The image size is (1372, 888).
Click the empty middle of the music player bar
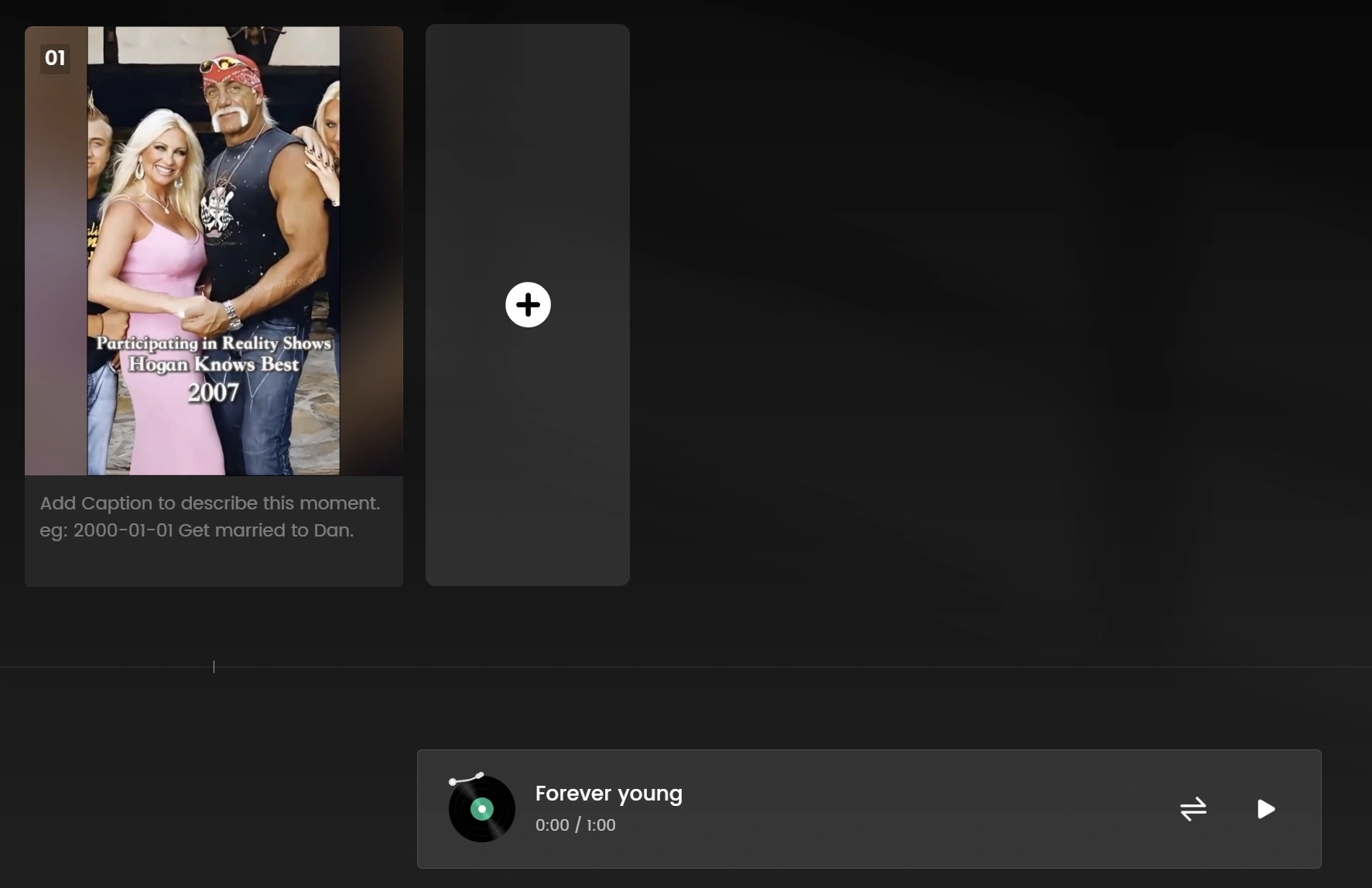[x=929, y=809]
